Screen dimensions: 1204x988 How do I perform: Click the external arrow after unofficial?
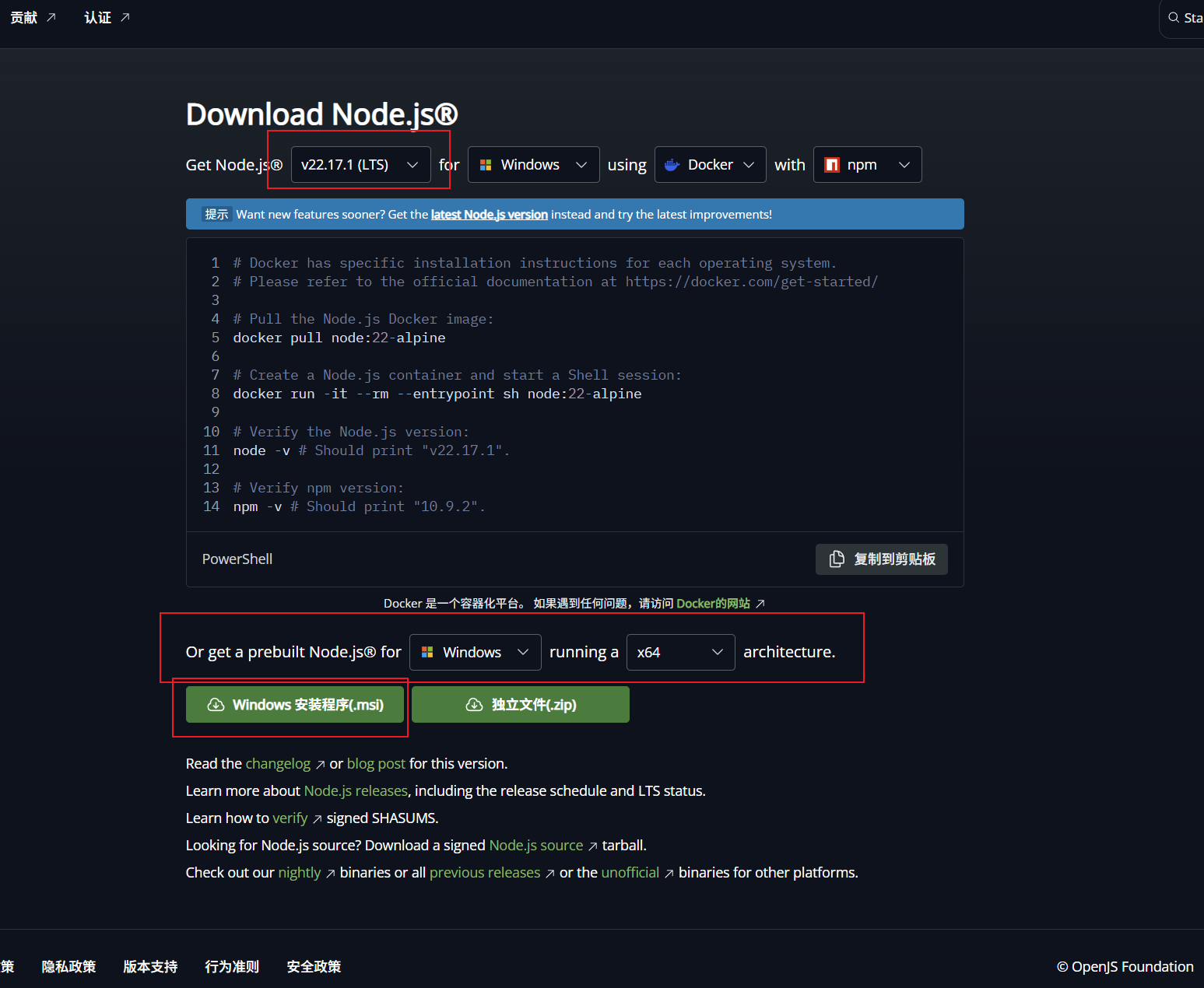[x=669, y=874]
